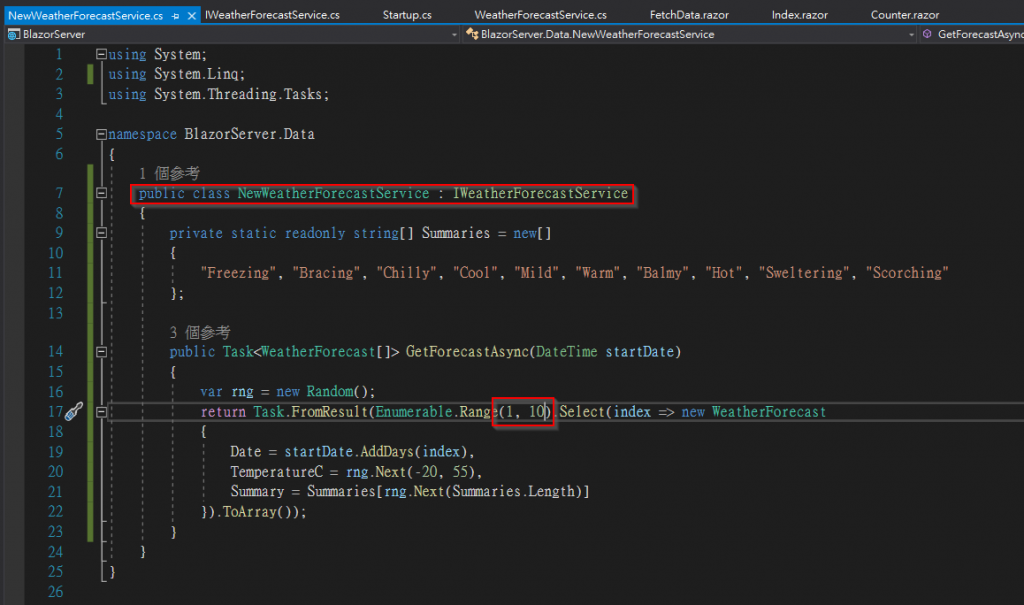Click the method icon beside GetForecastAsync

927,34
